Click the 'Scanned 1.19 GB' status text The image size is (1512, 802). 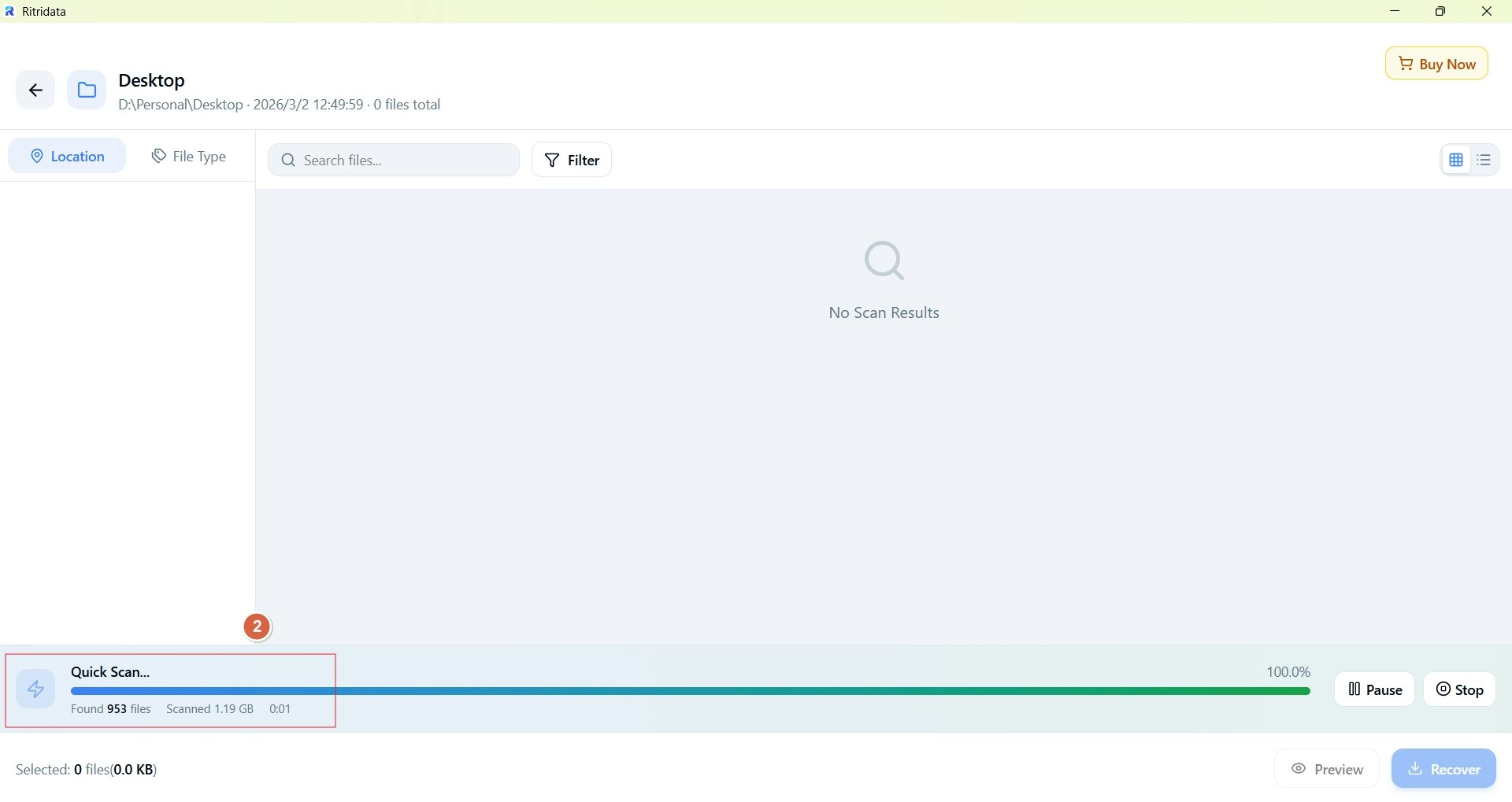(x=210, y=709)
